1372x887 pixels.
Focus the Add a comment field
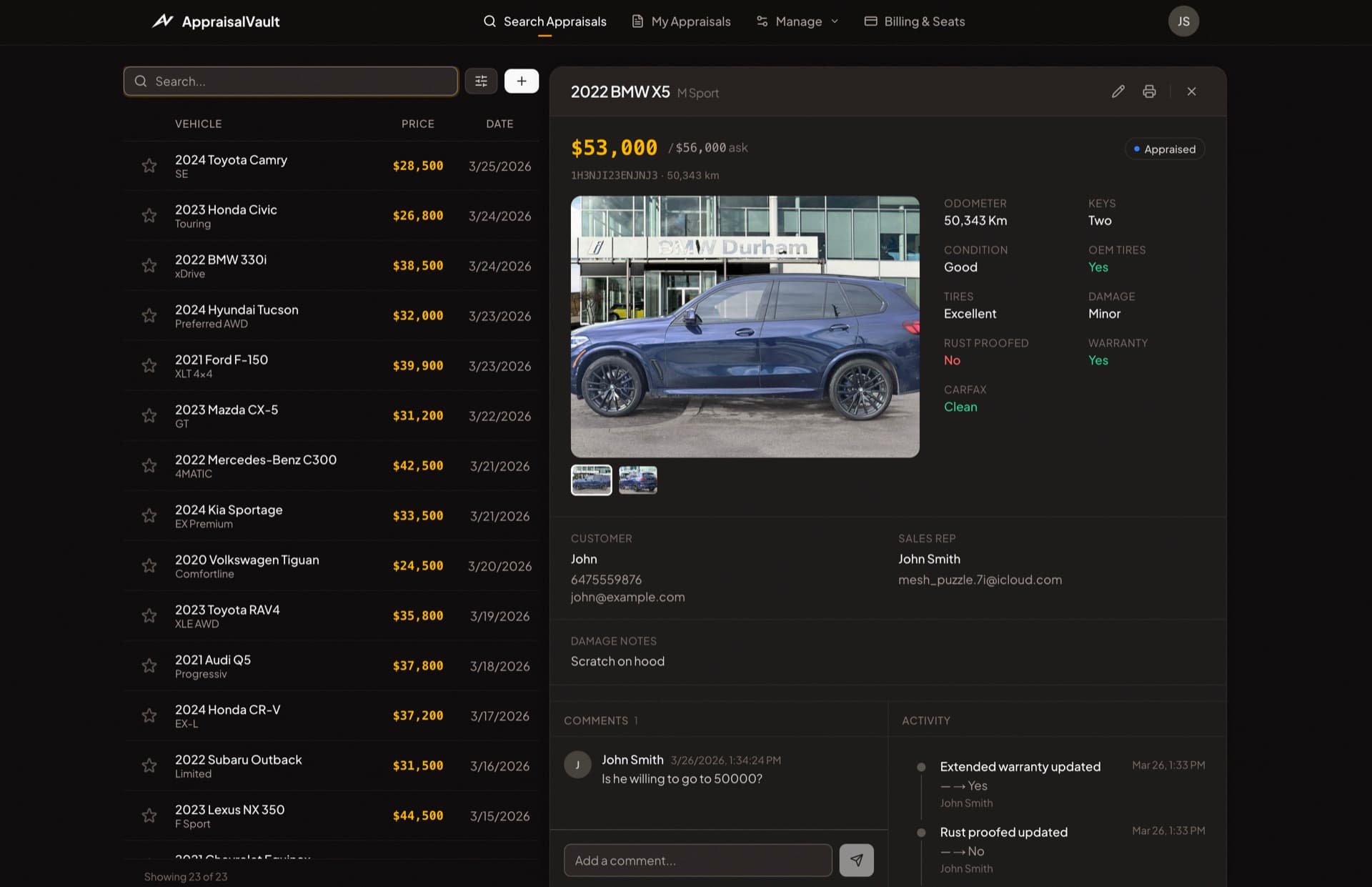point(697,860)
